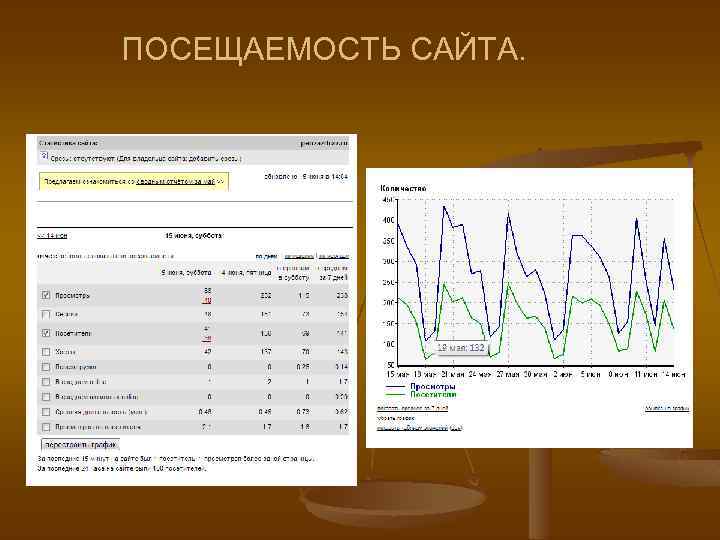Click the '19 мая: 132' tooltip on chart

pyautogui.click(x=461, y=348)
